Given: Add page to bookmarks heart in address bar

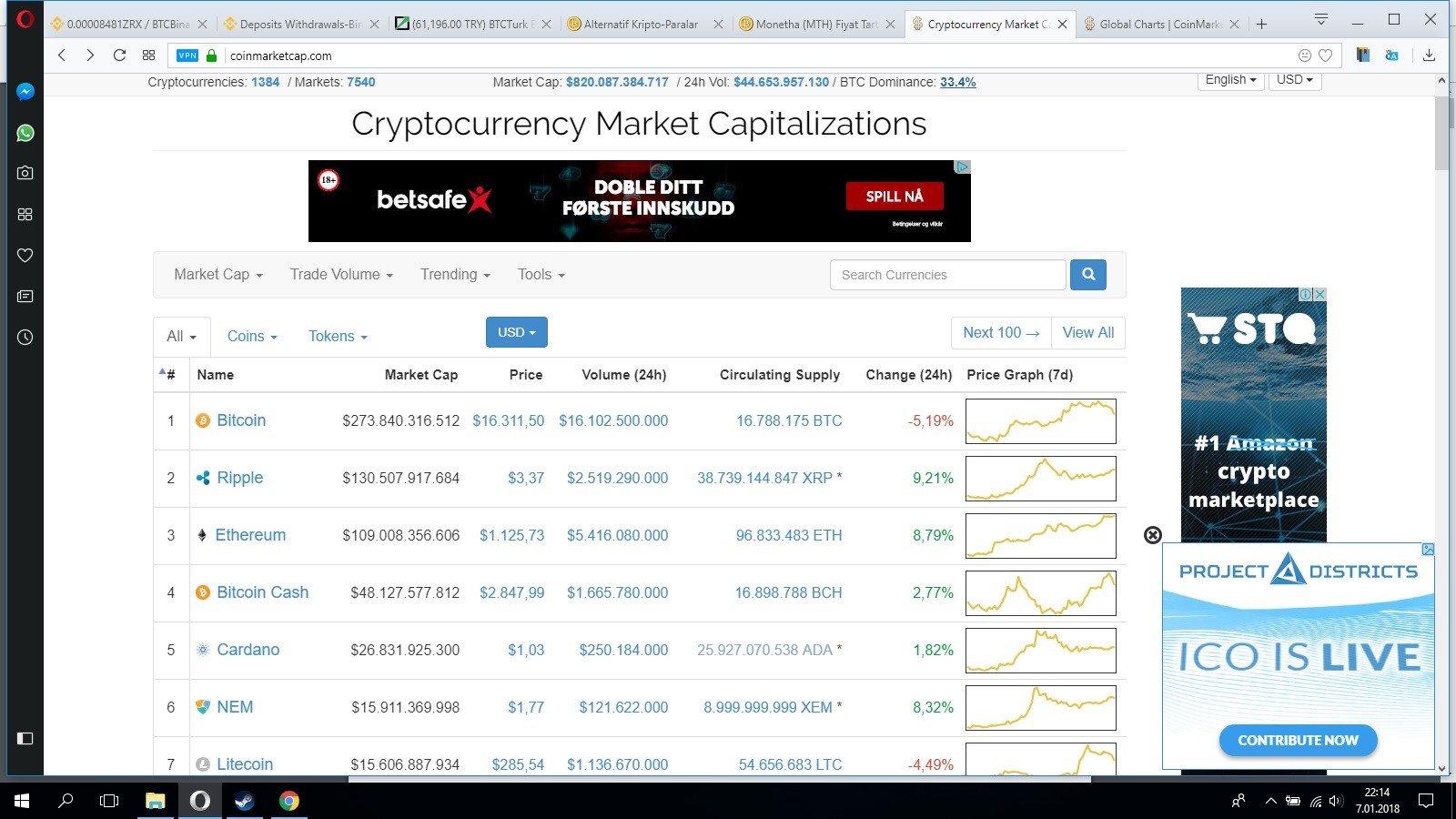Looking at the screenshot, I should 1325,56.
